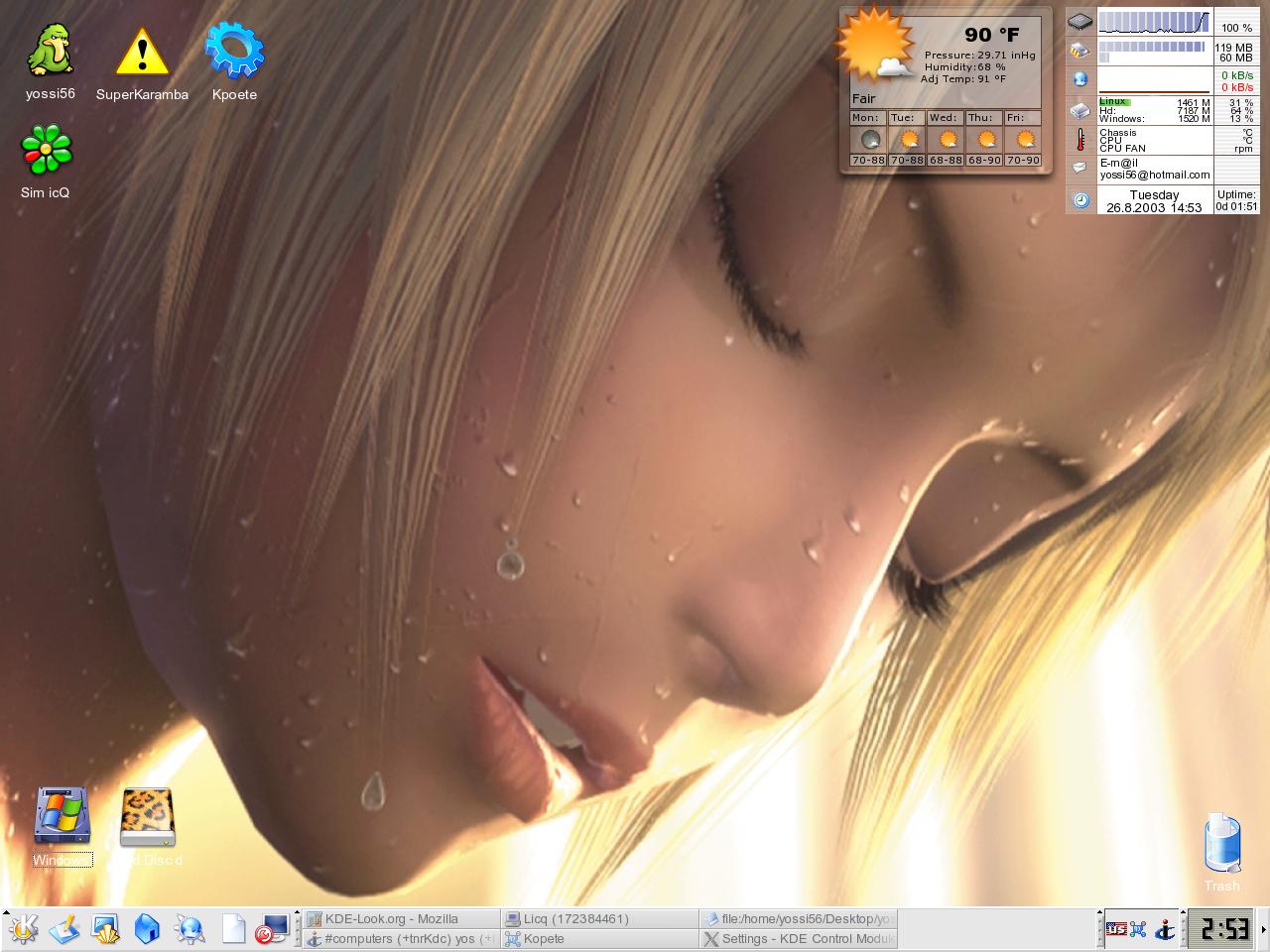Click the taskbar scroll arrows beside panel launchers
The image size is (1270, 952).
point(297,929)
